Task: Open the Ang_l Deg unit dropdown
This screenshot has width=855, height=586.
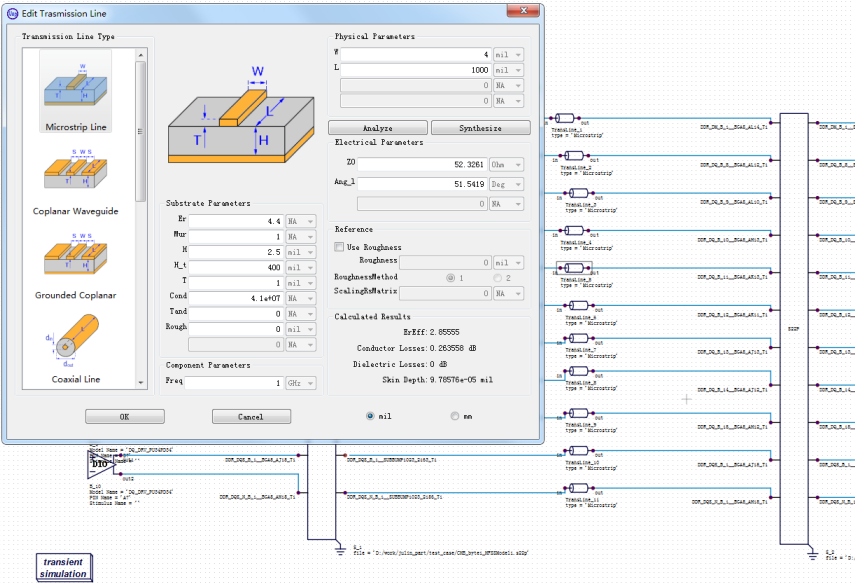Action: (x=507, y=184)
